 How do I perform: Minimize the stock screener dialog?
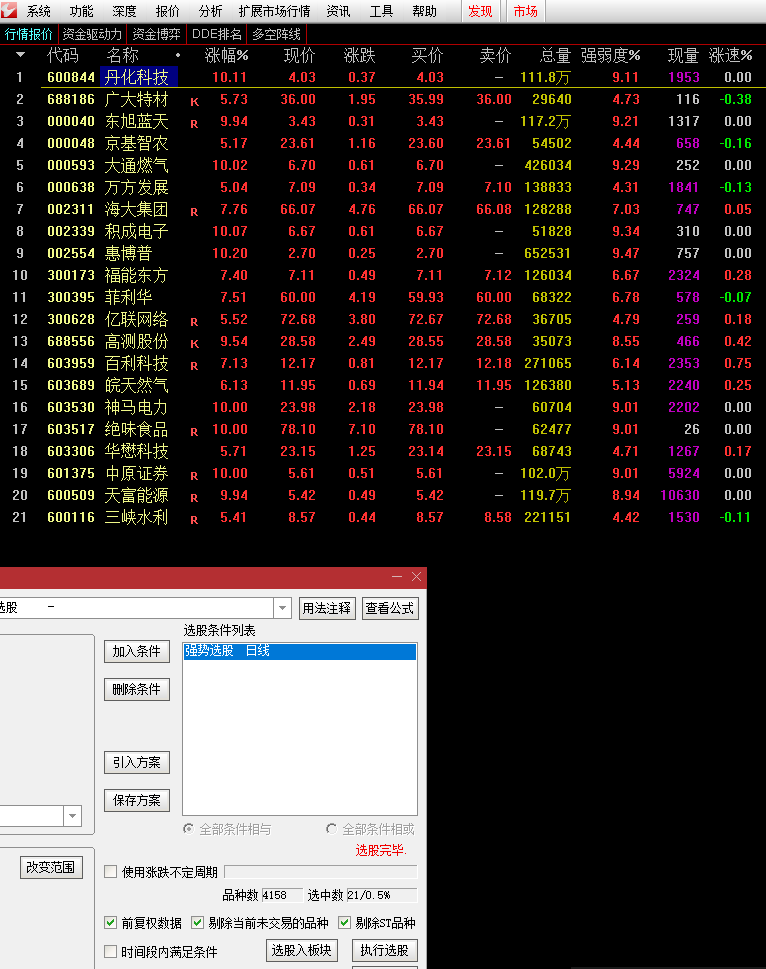pos(397,577)
